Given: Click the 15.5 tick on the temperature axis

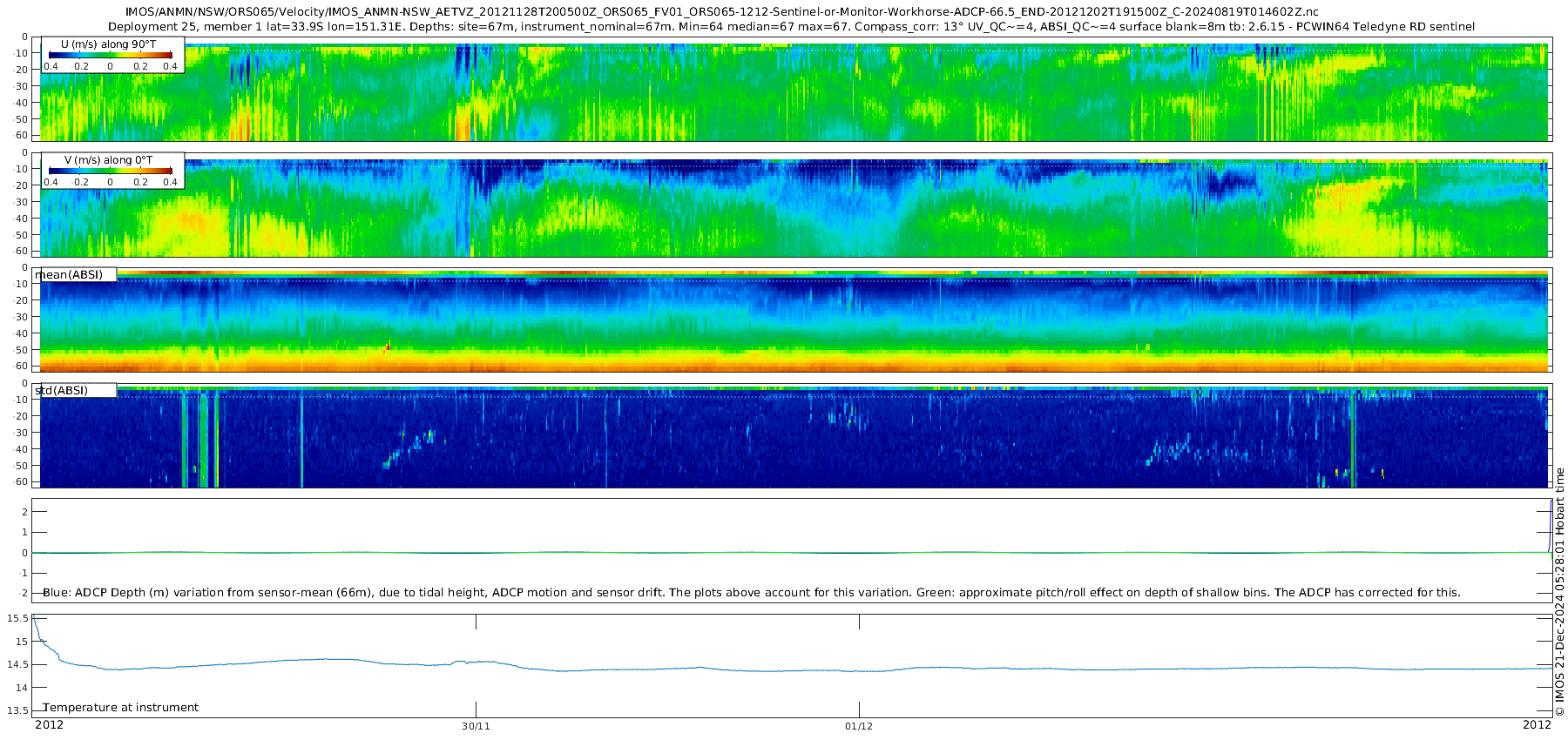Looking at the screenshot, I should tap(17, 618).
